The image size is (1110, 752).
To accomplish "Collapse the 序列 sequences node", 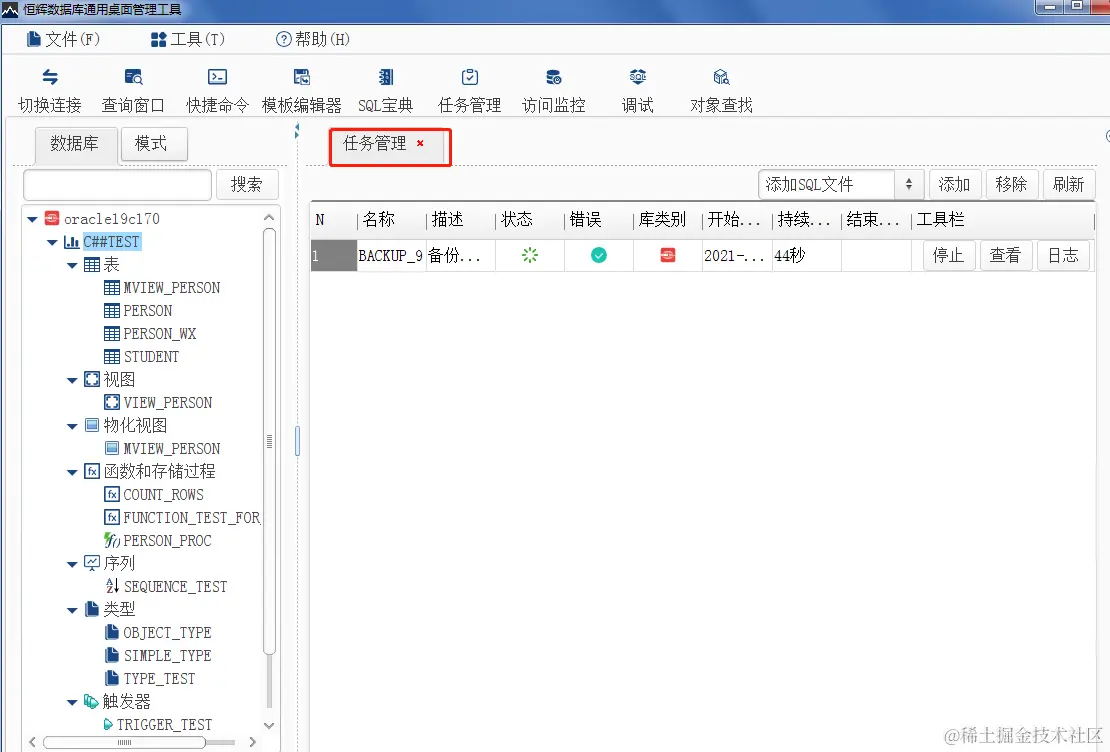I will (71, 564).
